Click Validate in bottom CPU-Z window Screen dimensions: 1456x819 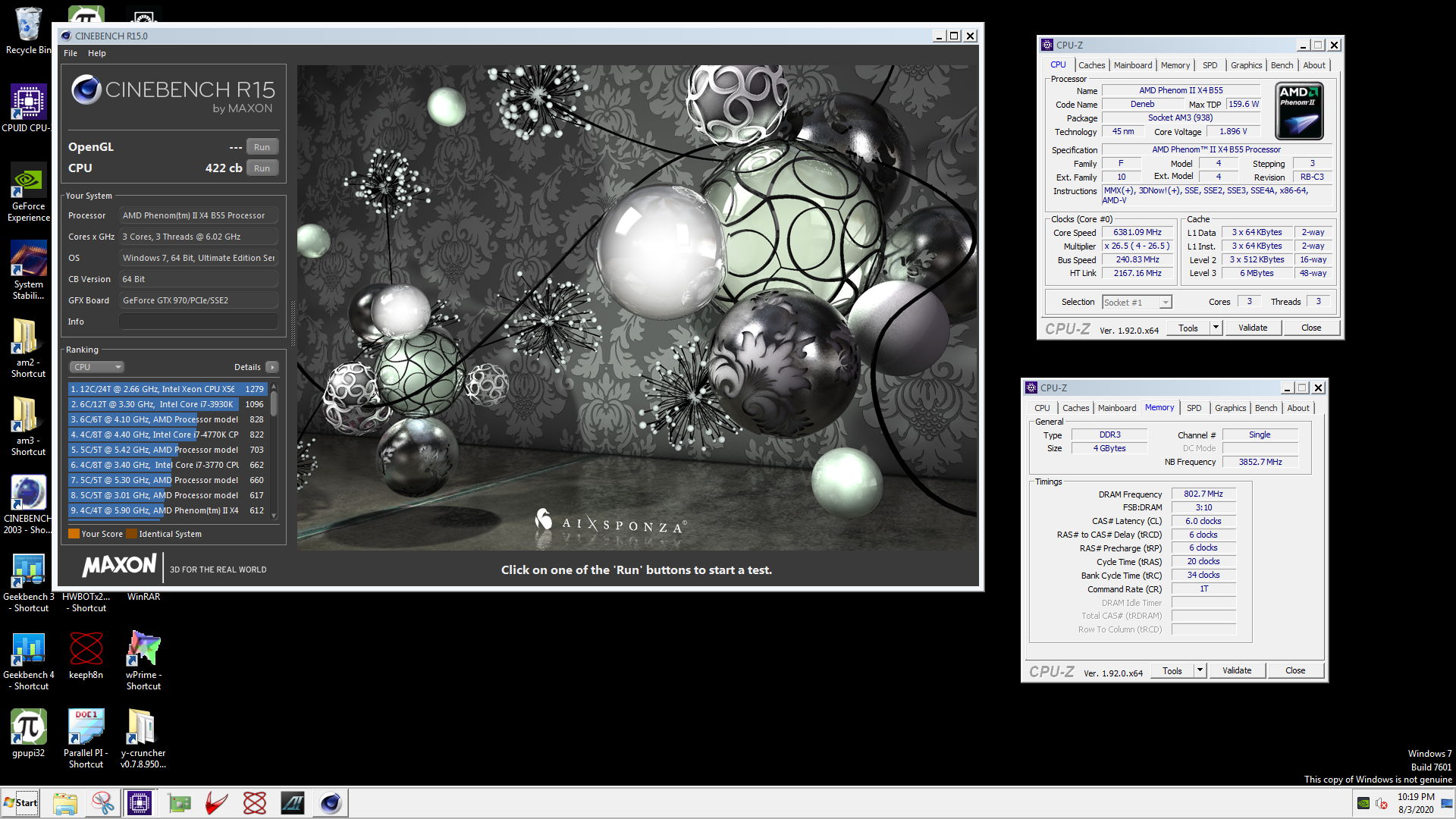[1237, 671]
